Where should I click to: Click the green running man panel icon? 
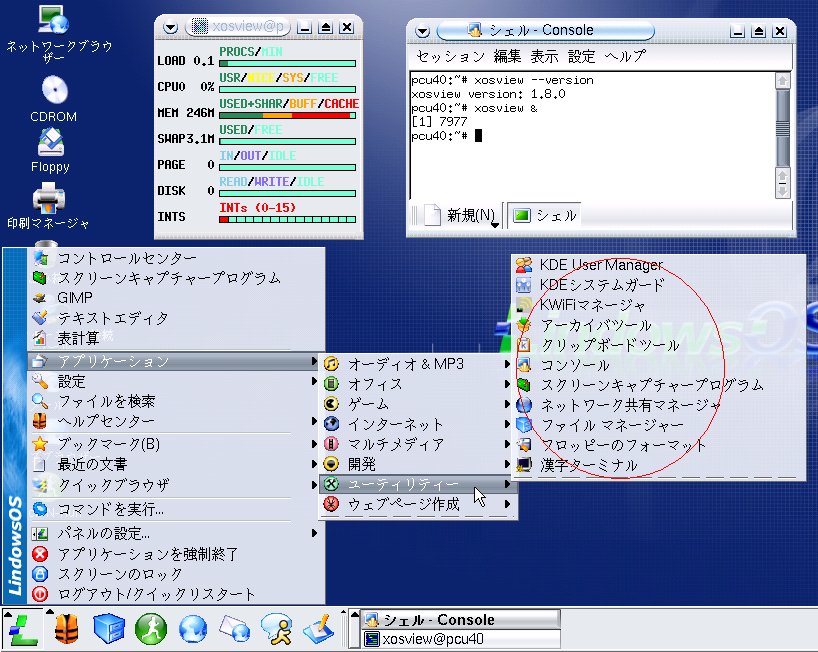point(151,629)
